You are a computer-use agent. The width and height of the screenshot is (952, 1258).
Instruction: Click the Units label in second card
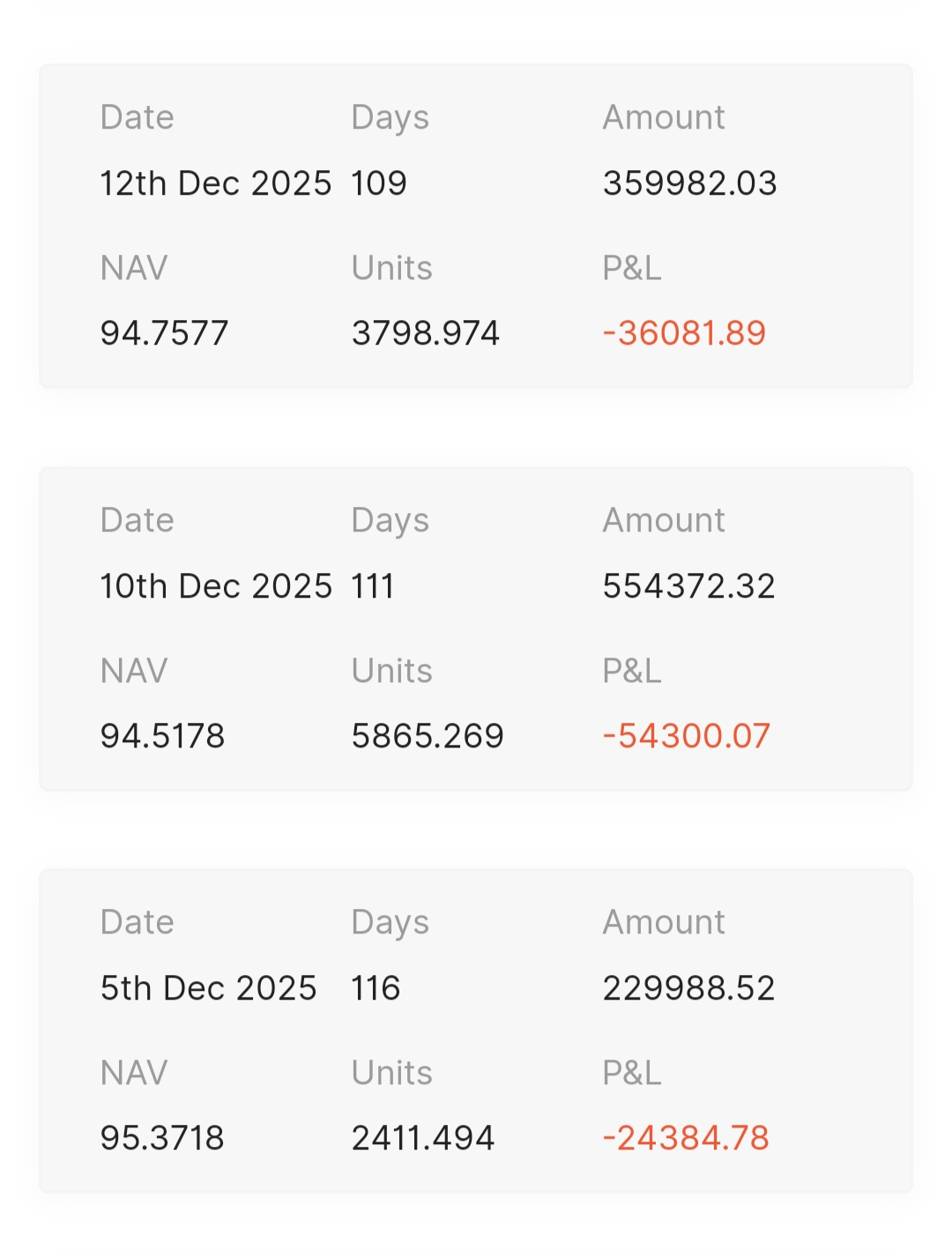[391, 671]
